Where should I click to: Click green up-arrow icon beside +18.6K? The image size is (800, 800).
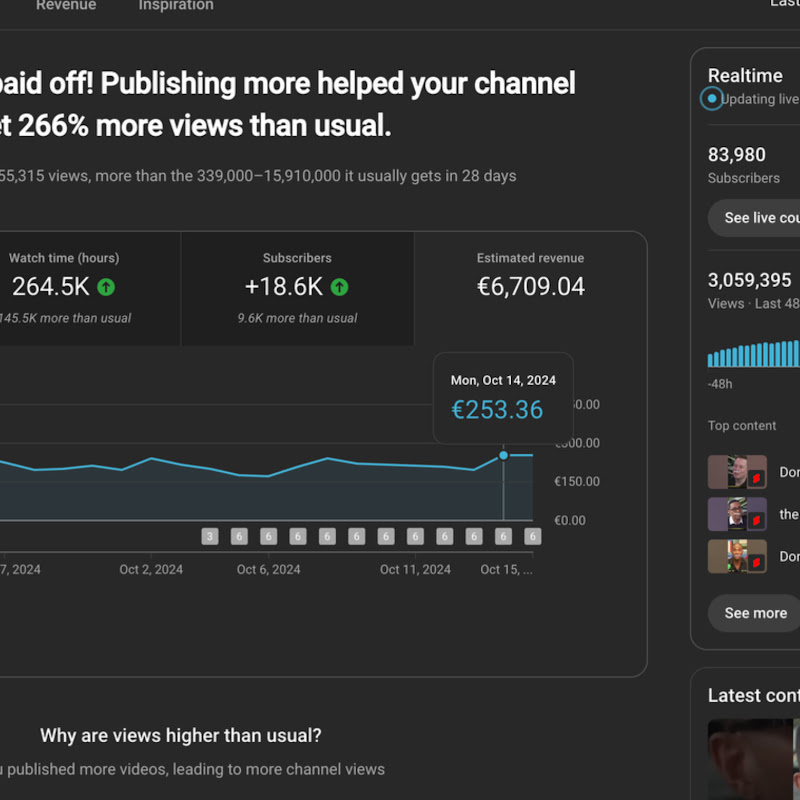339,287
